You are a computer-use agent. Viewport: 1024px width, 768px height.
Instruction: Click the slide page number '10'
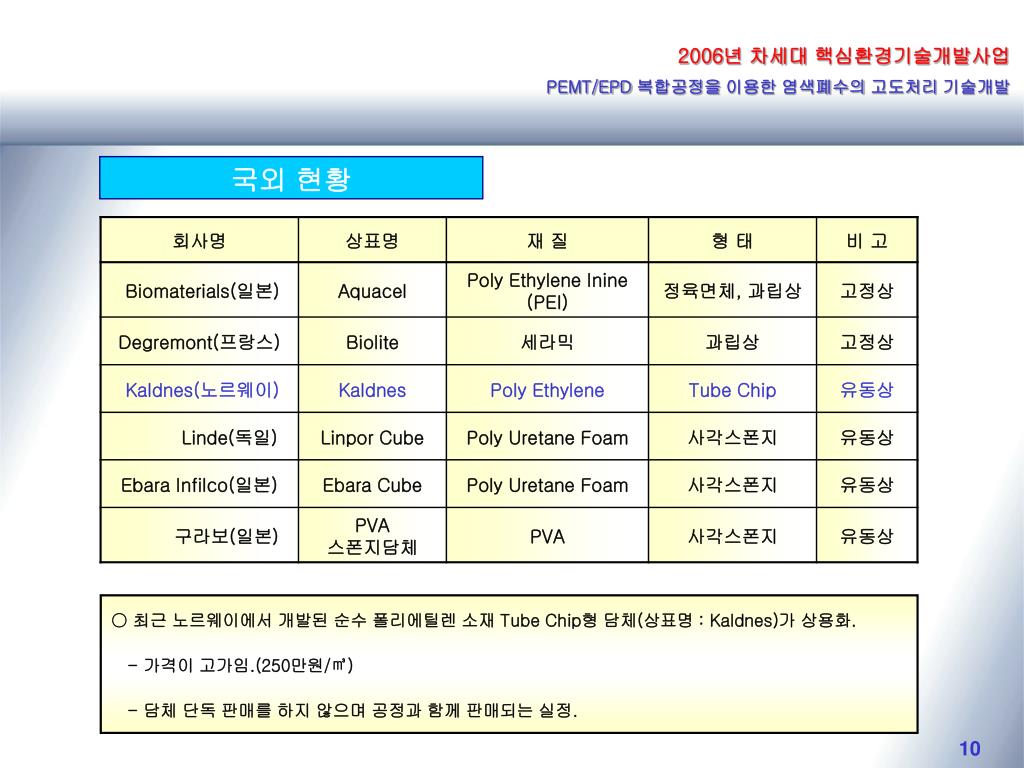tap(970, 748)
